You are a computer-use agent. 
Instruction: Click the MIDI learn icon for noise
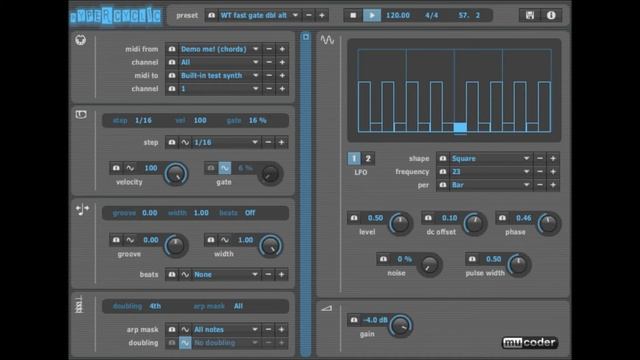pyautogui.click(x=383, y=259)
